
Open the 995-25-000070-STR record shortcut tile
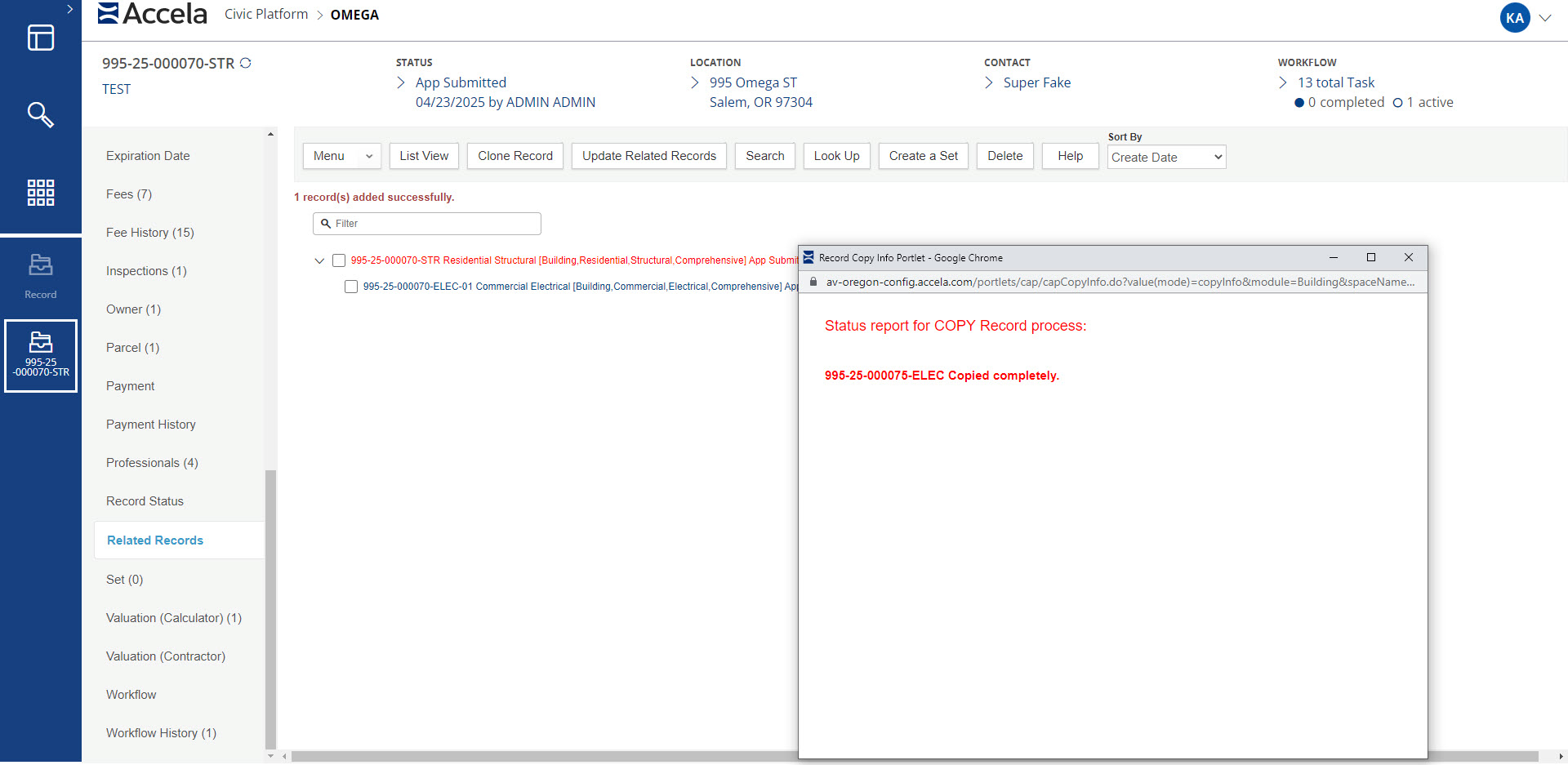(41, 356)
